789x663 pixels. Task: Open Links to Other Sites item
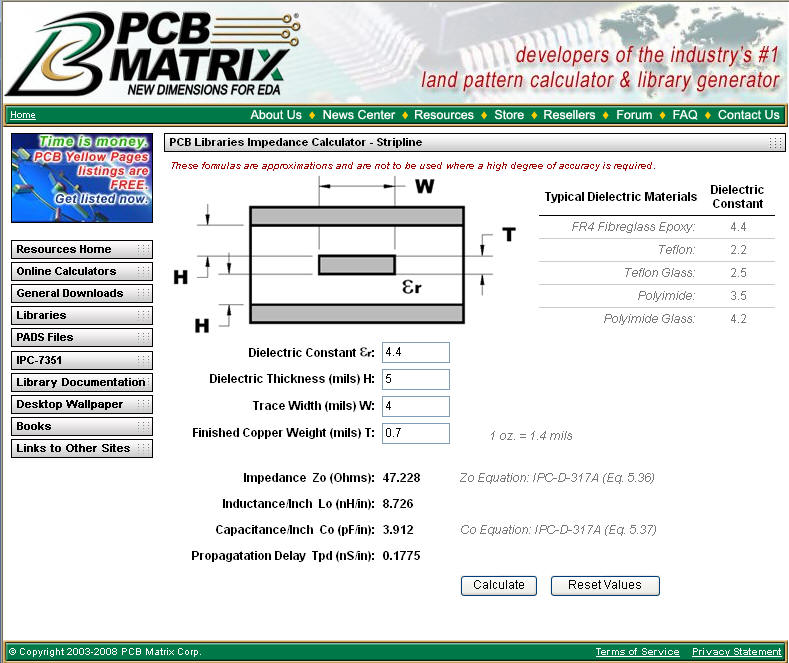point(82,448)
